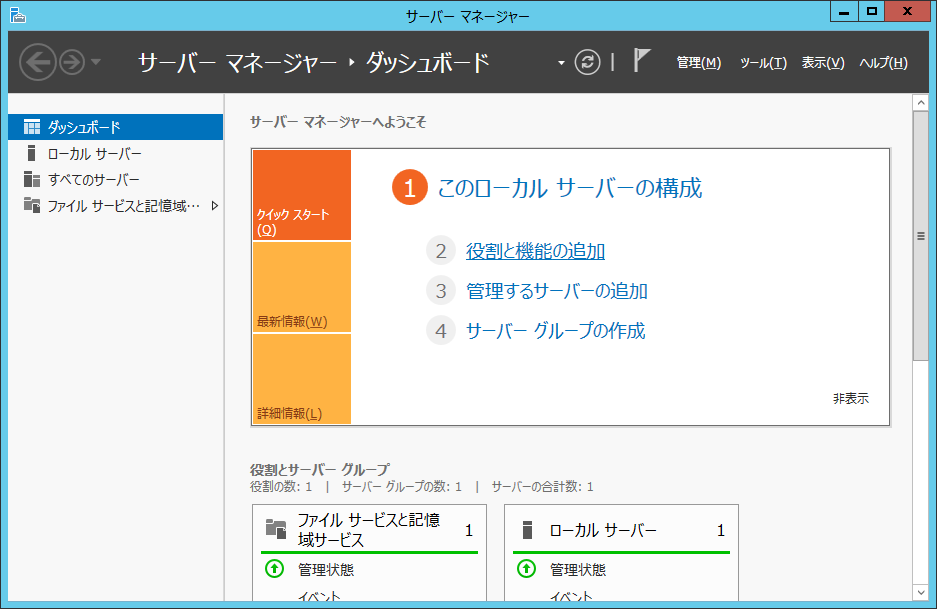This screenshot has height=609, width=937.
Task: Click the green 管理状態 icon in ファイル サービス tile
Action: pos(274,569)
